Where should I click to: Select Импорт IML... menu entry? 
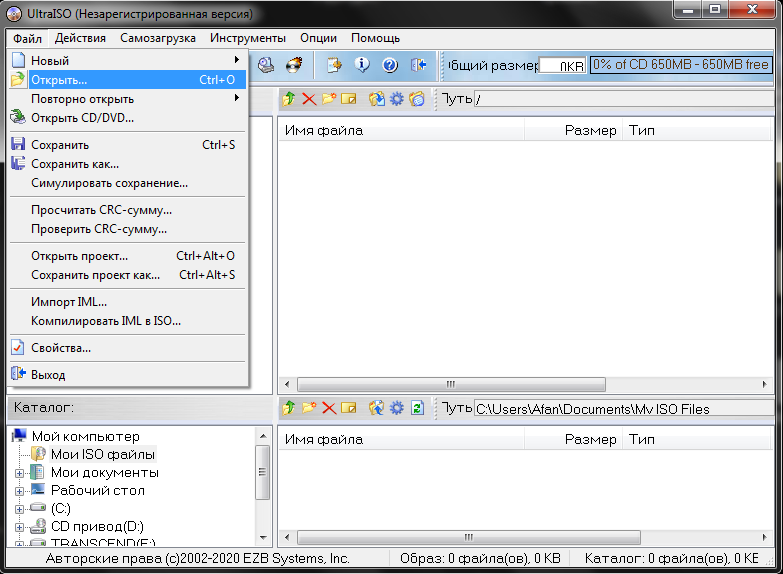[x=127, y=302]
